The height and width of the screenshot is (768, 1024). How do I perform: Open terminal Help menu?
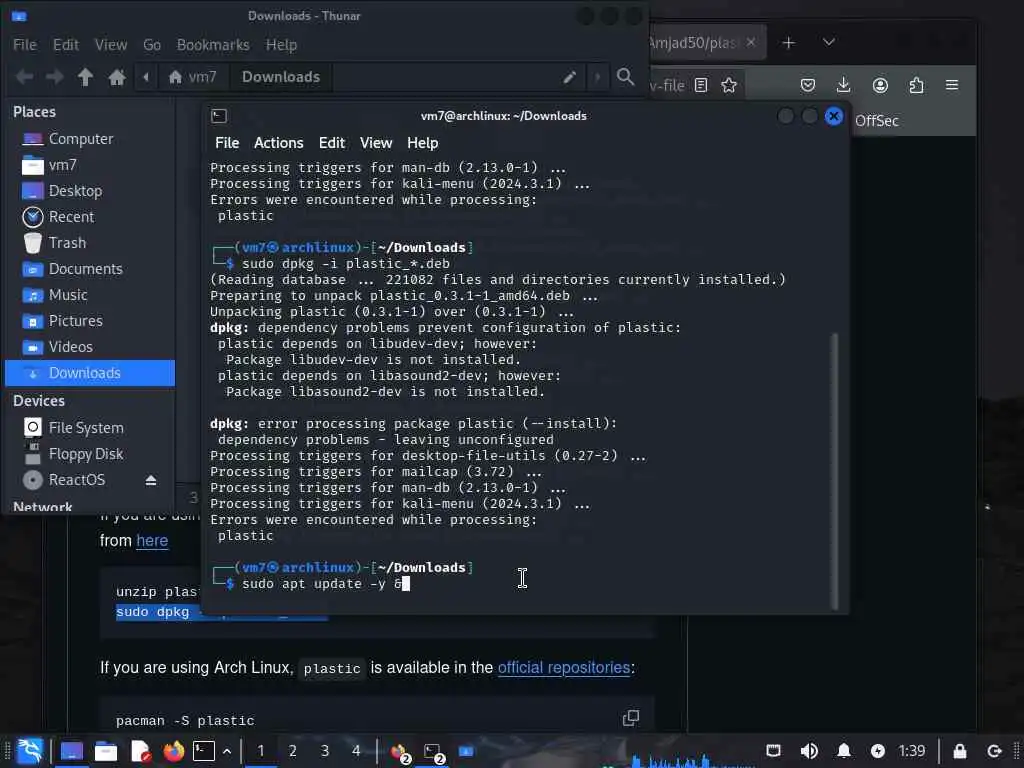pyautogui.click(x=423, y=143)
